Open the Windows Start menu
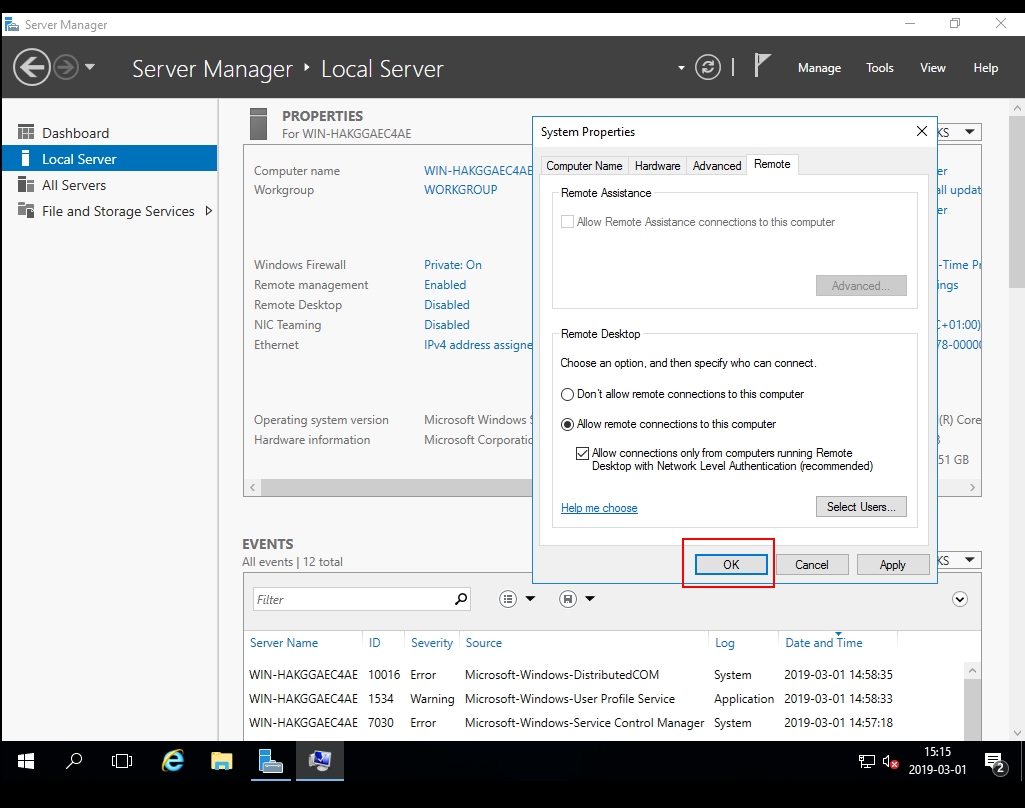The height and width of the screenshot is (808, 1025). tap(25, 761)
